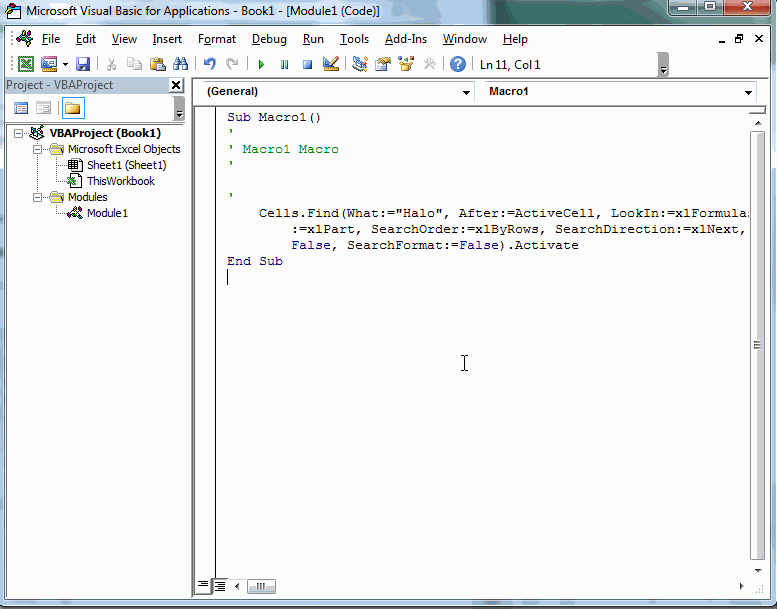Viewport: 777px width, 609px height.
Task: Click vertical scrollbar down arrow
Action: [x=758, y=570]
